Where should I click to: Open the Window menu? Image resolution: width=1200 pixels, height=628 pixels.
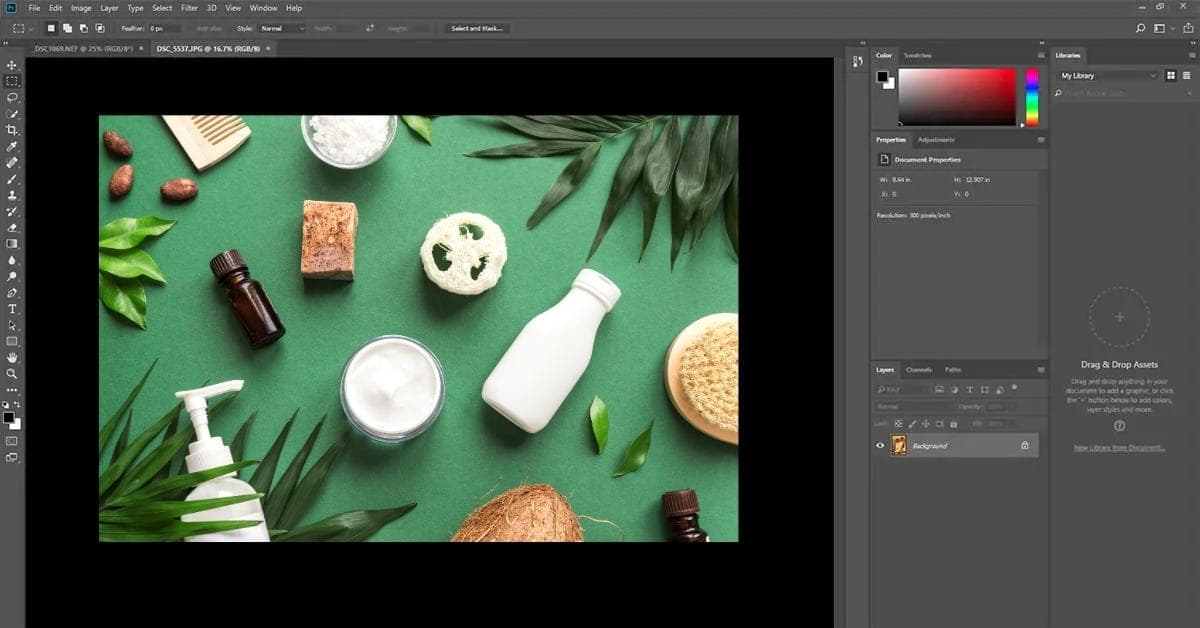(264, 8)
